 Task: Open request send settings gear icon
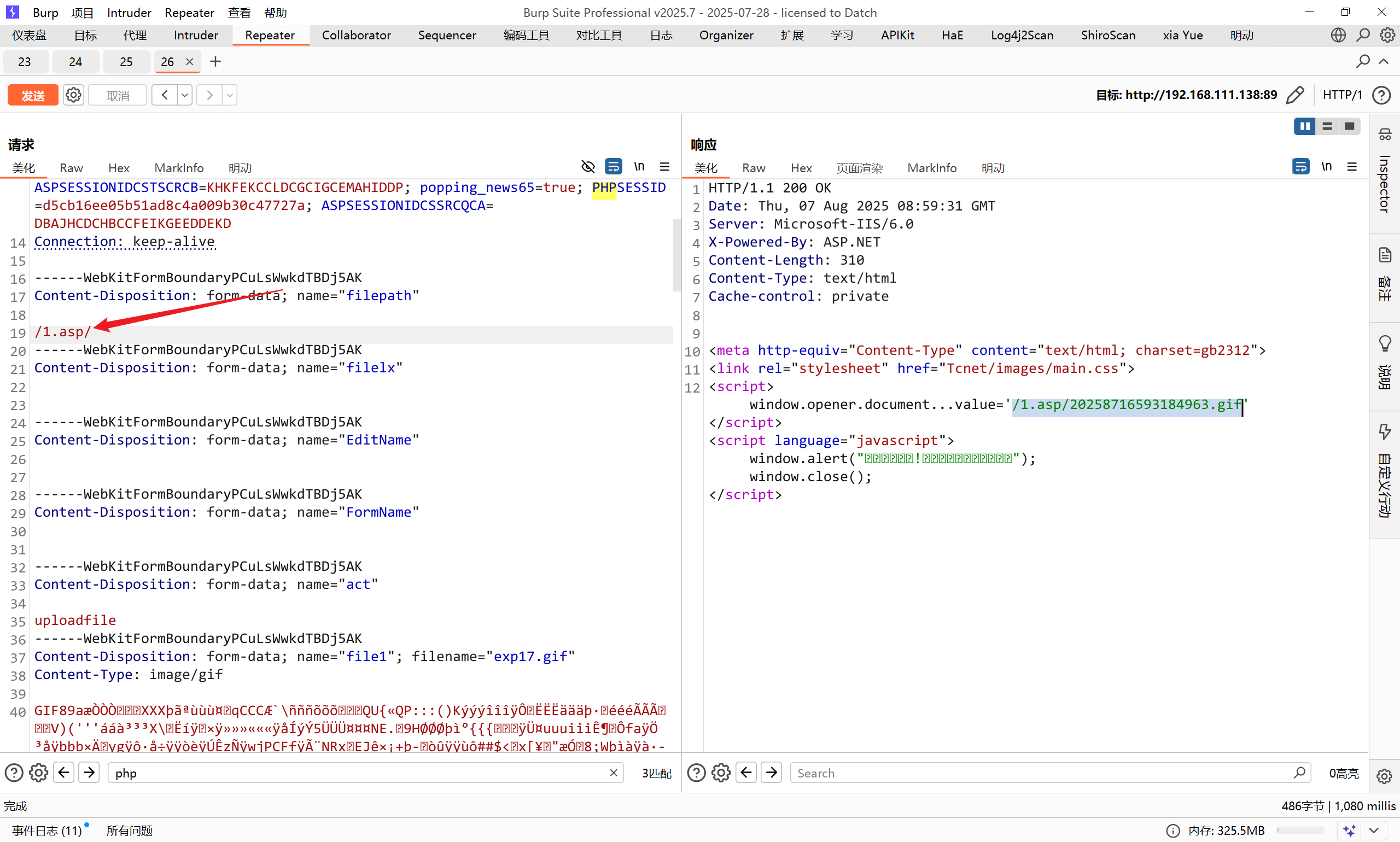coord(73,95)
